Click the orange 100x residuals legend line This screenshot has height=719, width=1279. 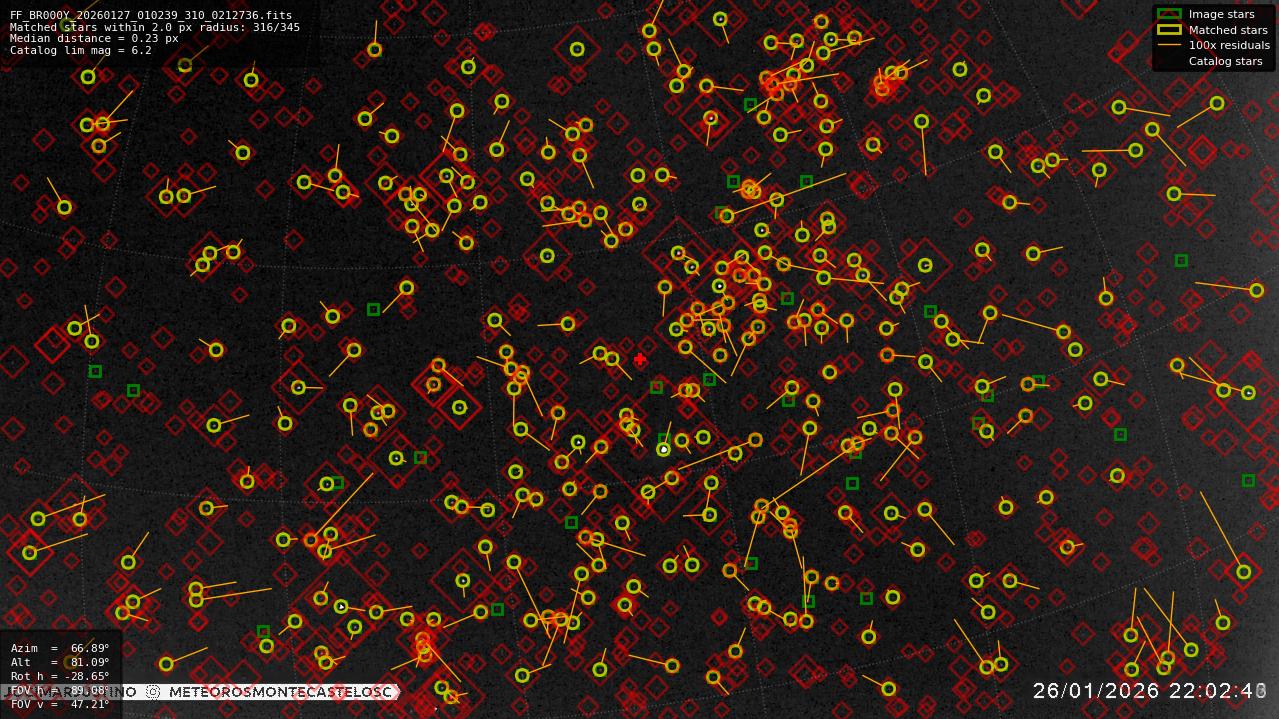click(1169, 45)
